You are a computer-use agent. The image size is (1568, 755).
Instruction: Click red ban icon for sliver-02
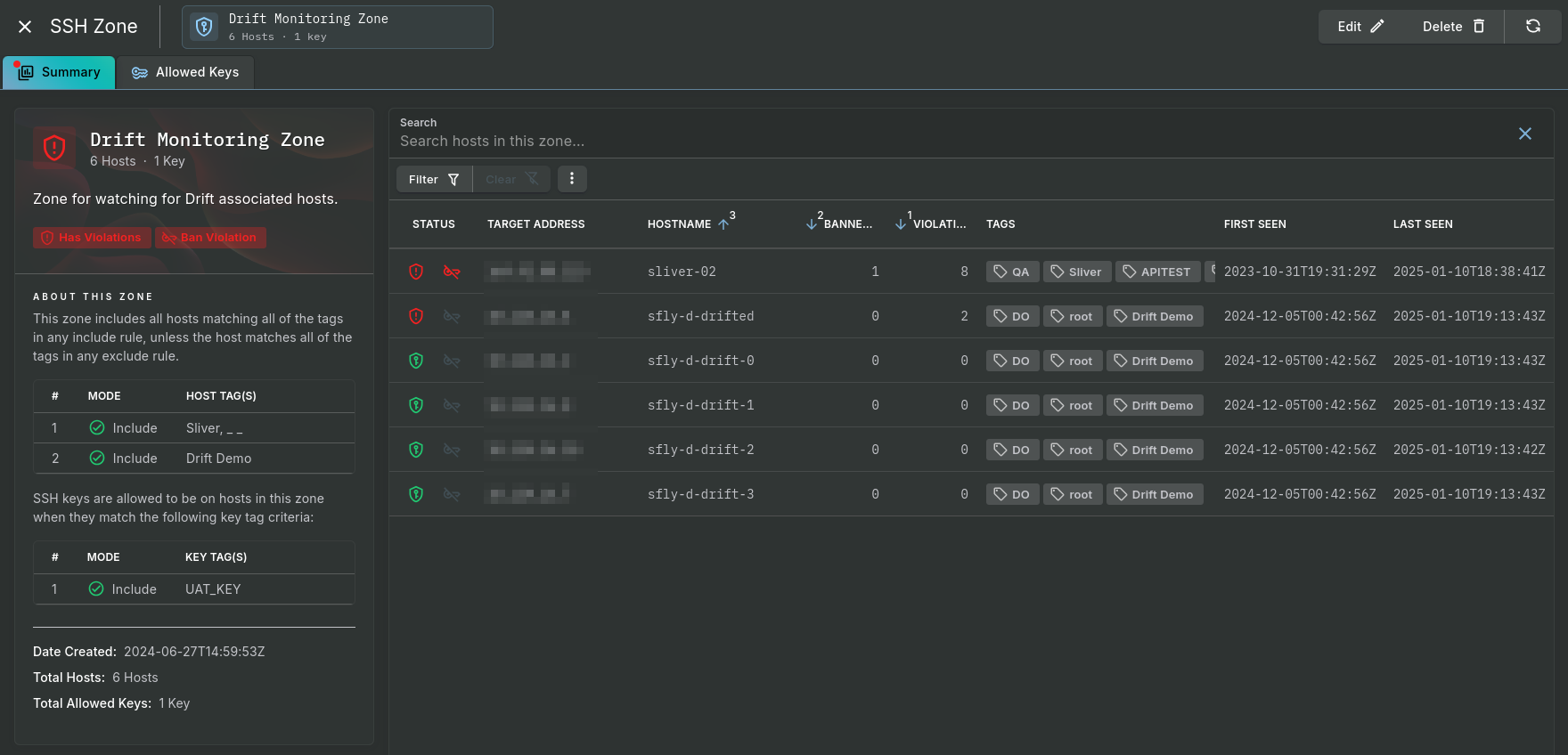coord(452,272)
